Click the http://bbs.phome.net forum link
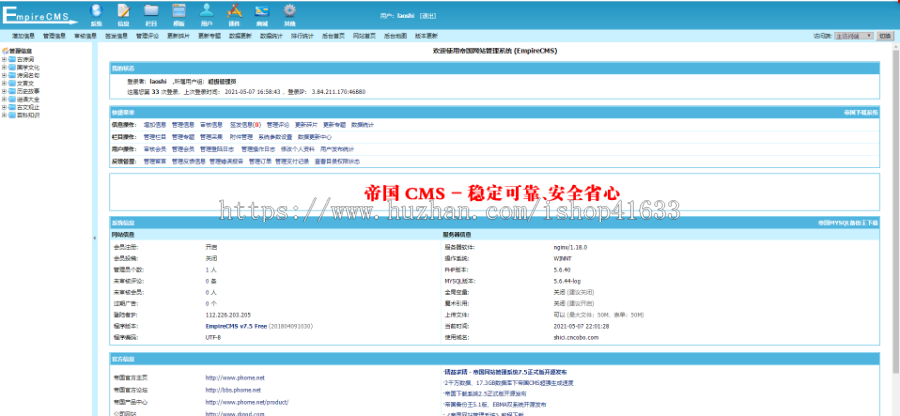Viewport: 900px width, 416px height. pos(234,389)
